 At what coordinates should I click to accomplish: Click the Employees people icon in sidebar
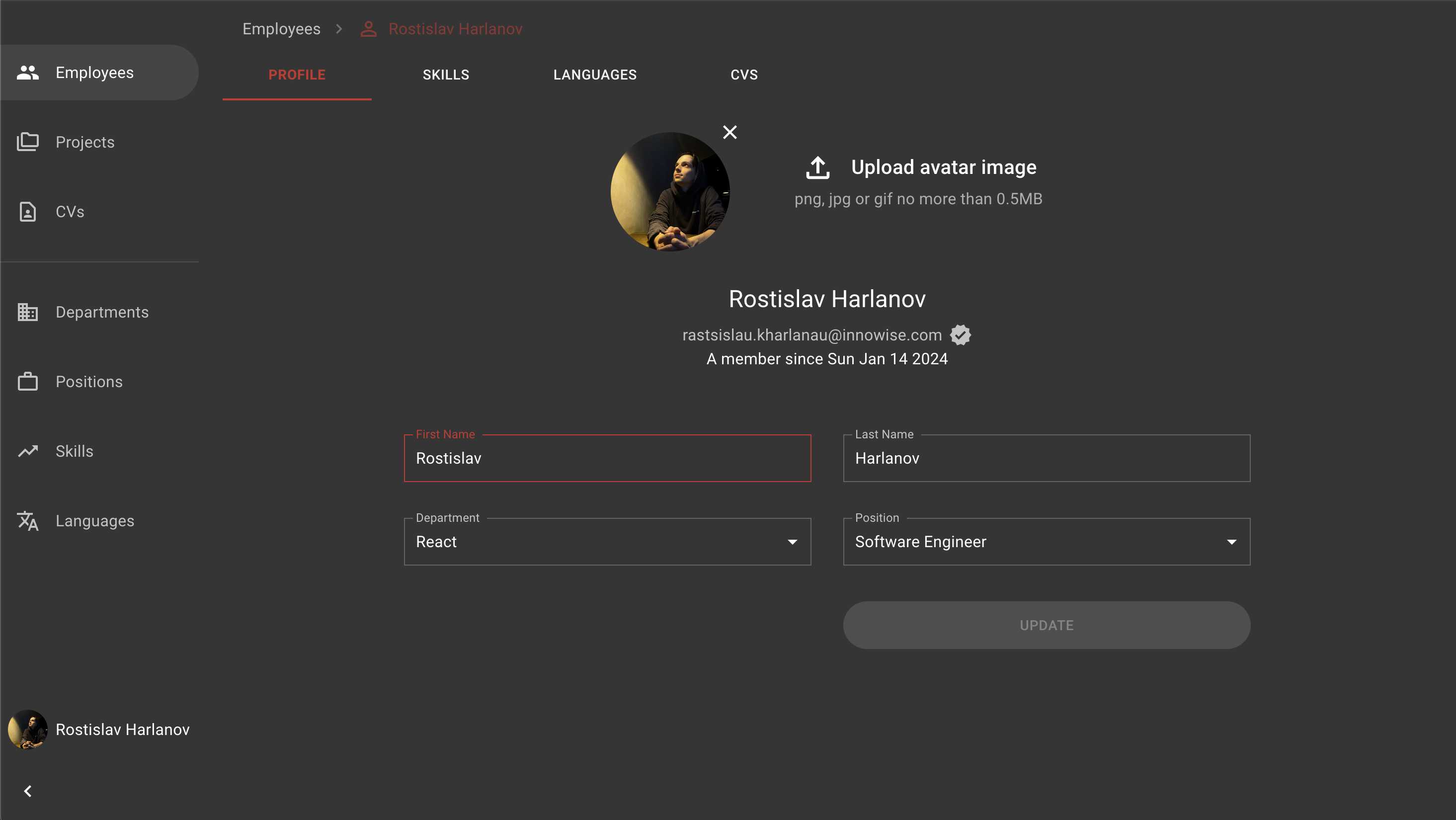tap(27, 73)
